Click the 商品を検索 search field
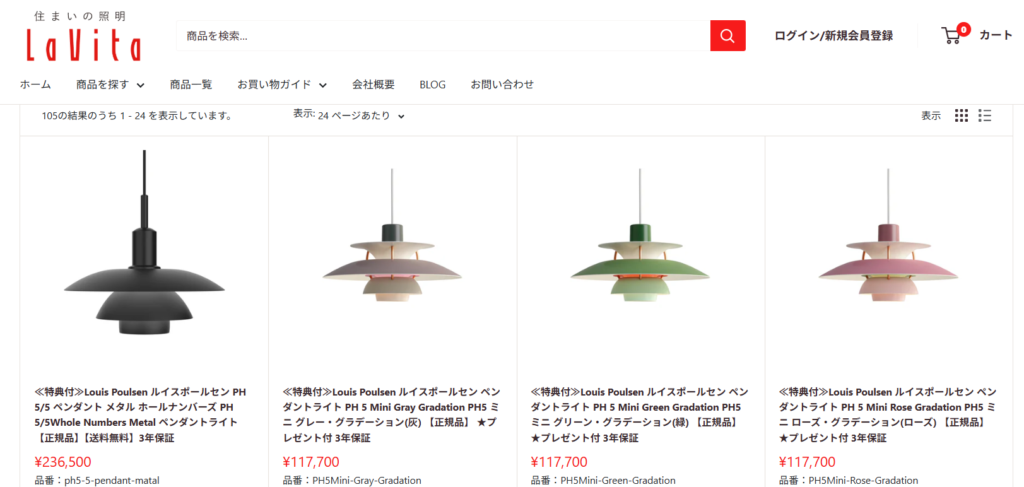The height and width of the screenshot is (487, 1024). pyautogui.click(x=443, y=35)
